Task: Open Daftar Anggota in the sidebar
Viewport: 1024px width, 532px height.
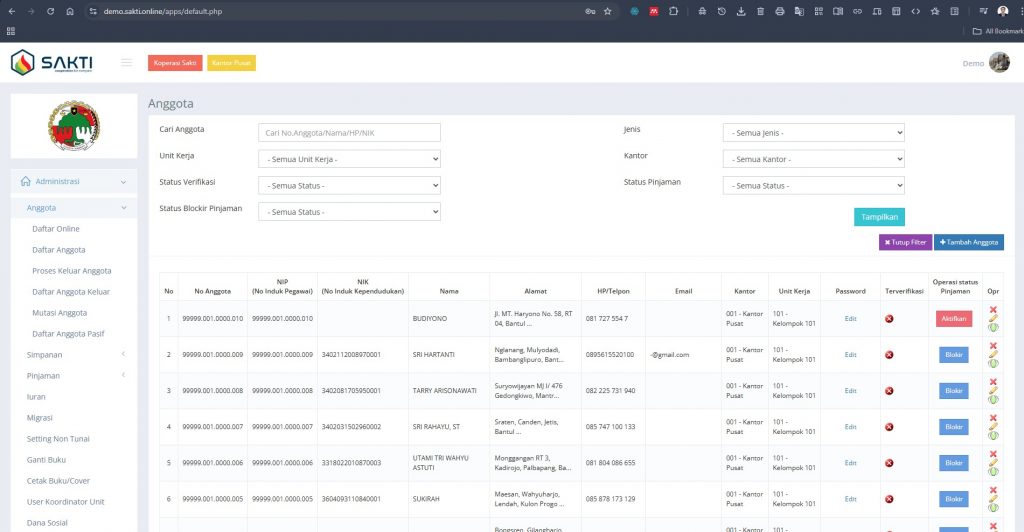Action: click(59, 249)
